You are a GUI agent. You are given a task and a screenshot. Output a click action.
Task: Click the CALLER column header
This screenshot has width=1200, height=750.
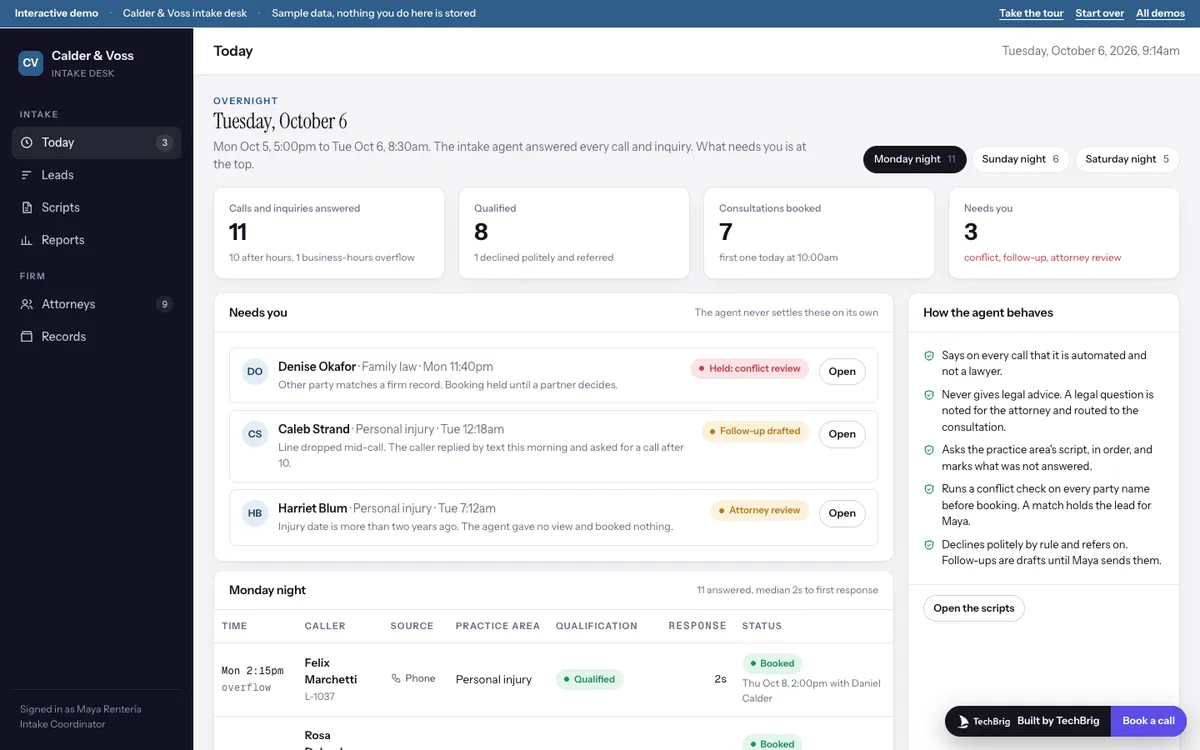(x=325, y=626)
